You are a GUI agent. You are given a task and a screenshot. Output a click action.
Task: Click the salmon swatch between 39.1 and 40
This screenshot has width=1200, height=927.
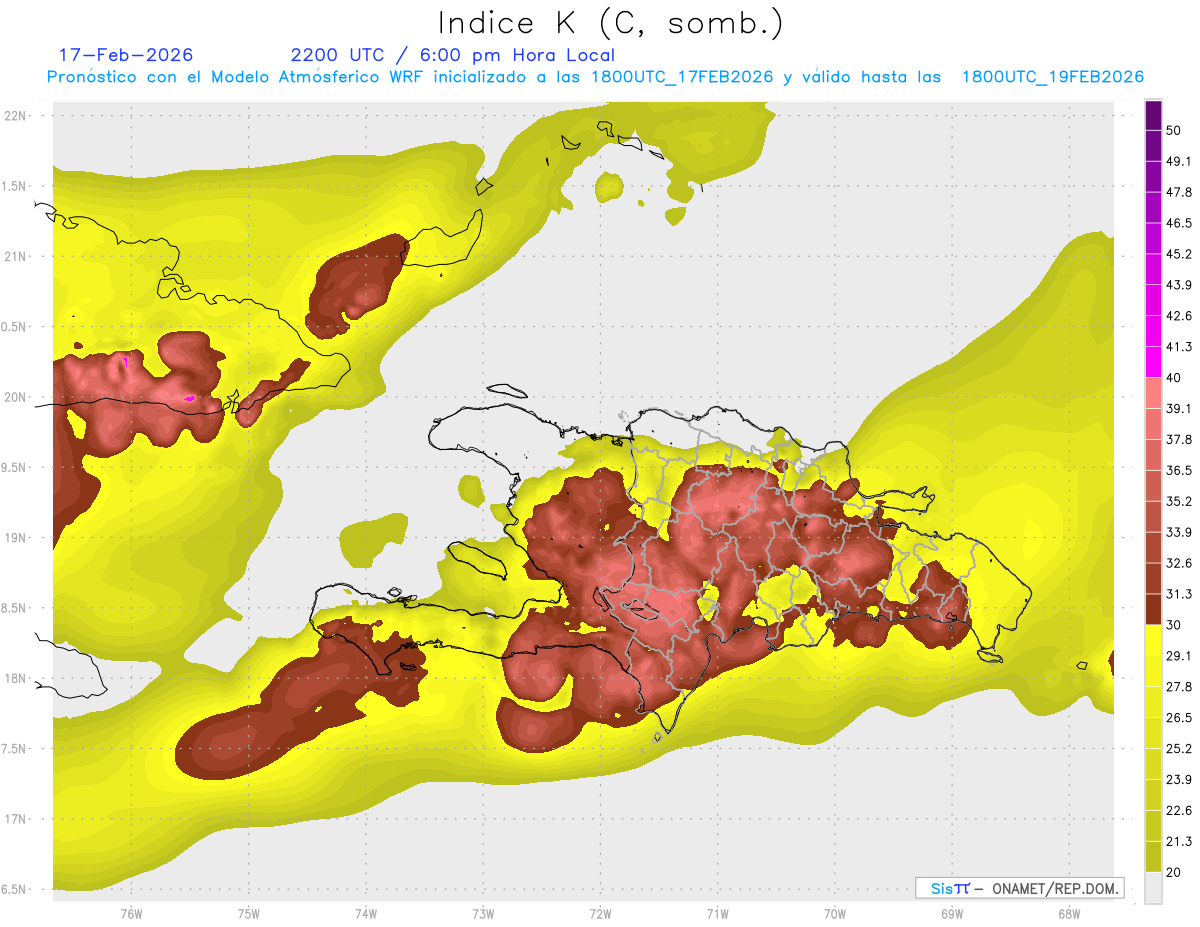tap(1153, 393)
